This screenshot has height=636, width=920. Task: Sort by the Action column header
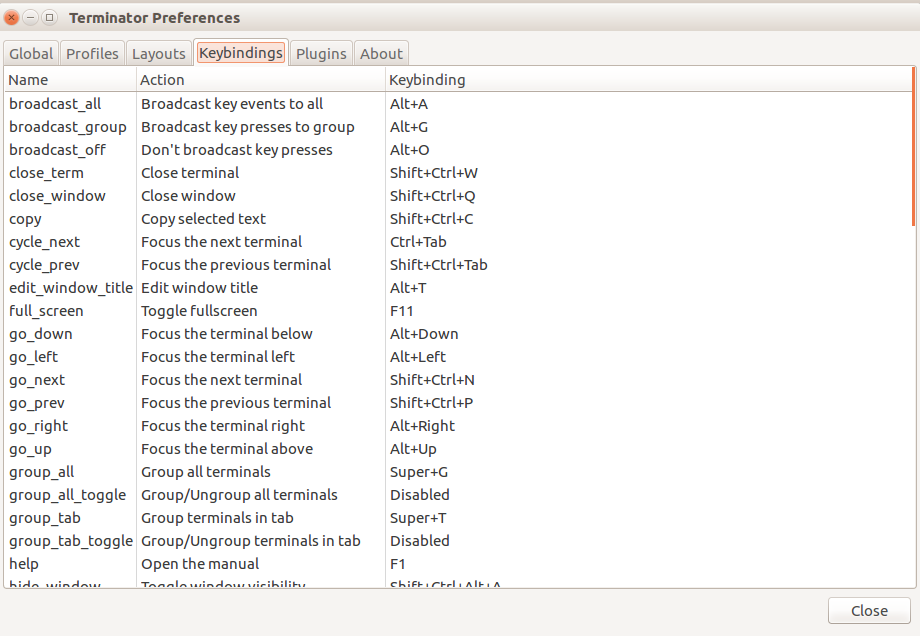[261, 80]
